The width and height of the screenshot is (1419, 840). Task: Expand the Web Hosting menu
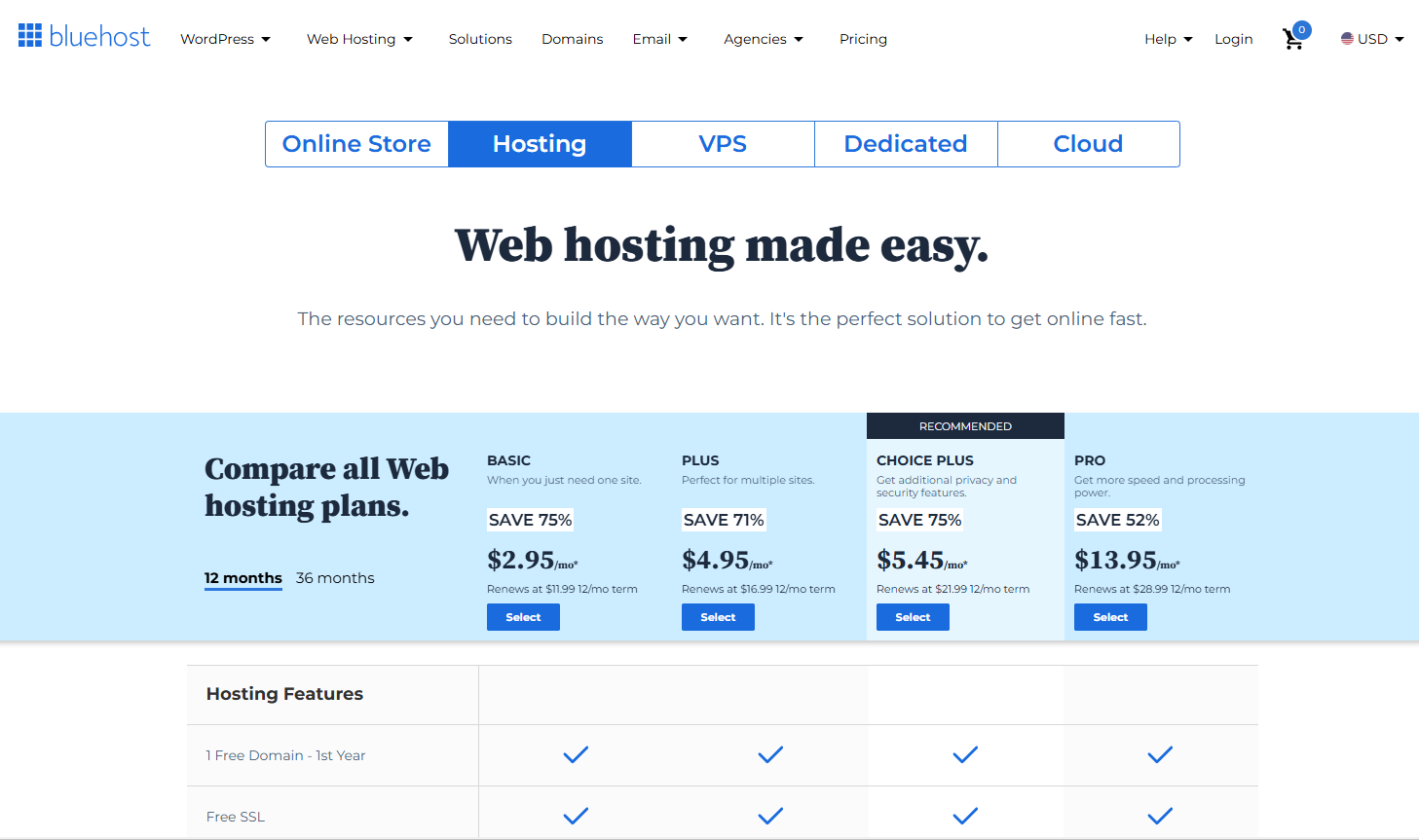359,39
